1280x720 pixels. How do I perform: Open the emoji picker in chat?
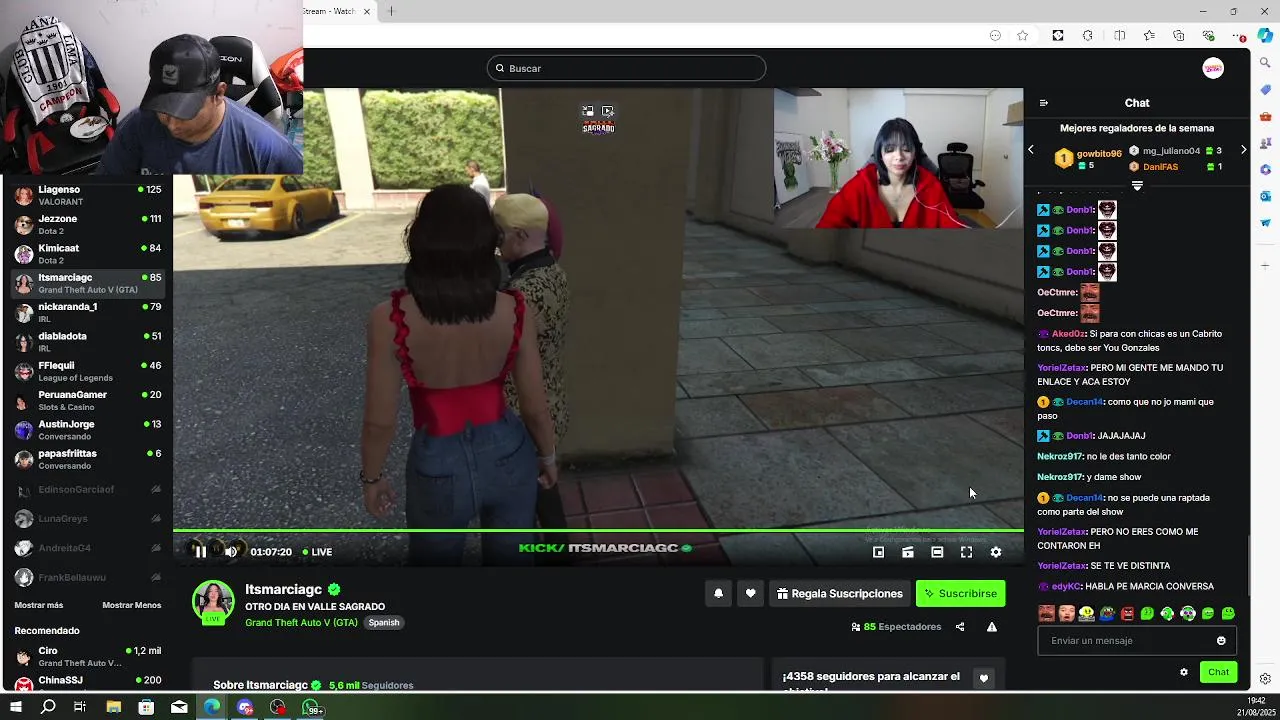[x=1221, y=641]
